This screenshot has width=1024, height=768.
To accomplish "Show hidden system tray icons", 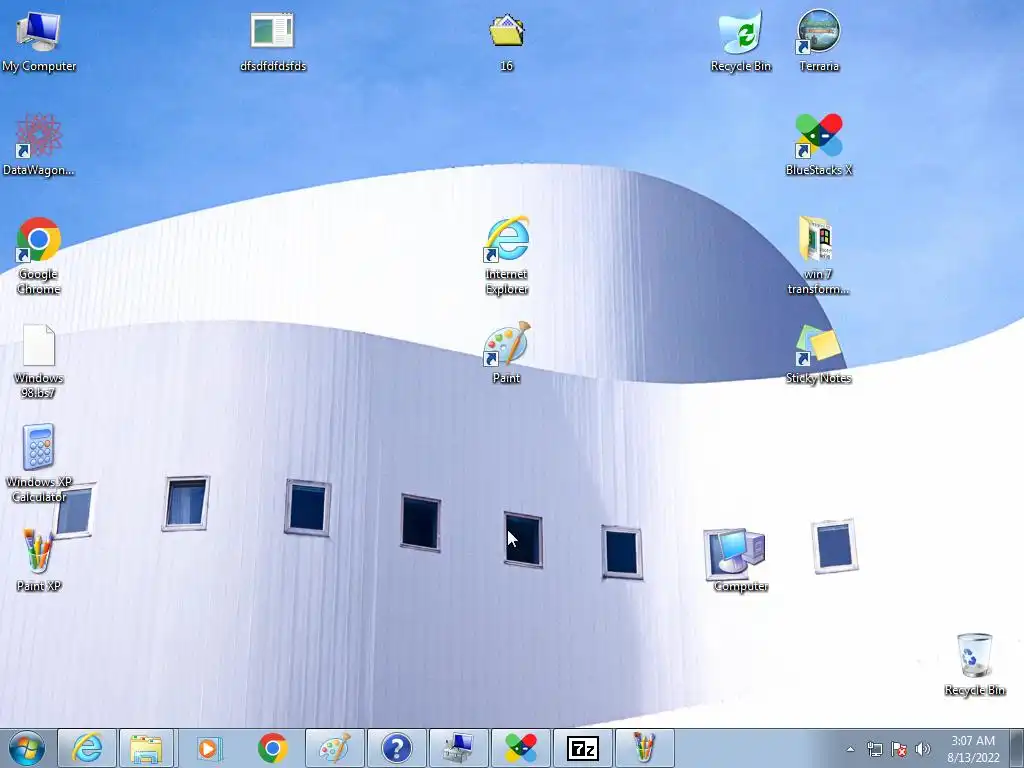I will 850,749.
